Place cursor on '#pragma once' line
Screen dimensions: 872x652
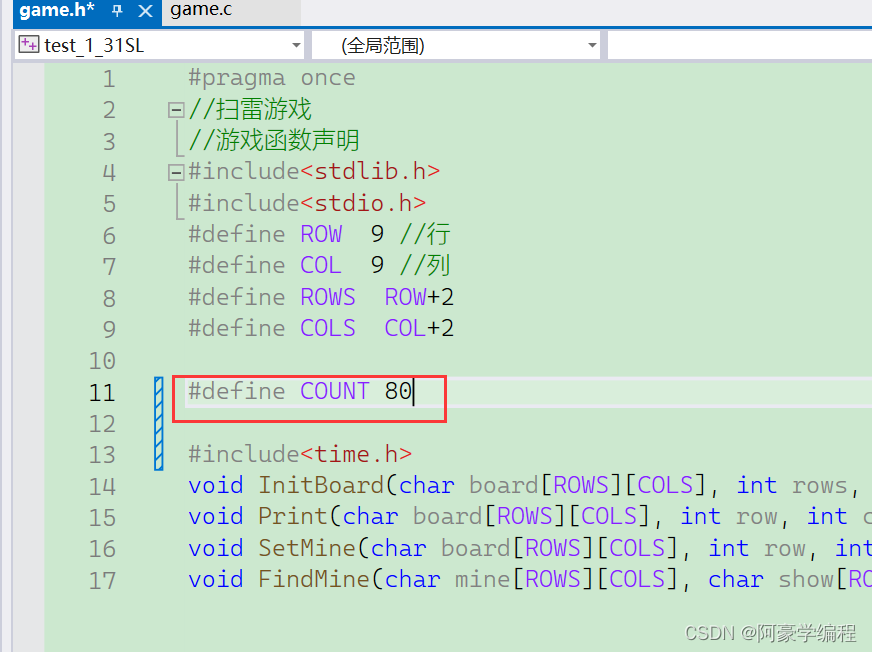(x=271, y=78)
